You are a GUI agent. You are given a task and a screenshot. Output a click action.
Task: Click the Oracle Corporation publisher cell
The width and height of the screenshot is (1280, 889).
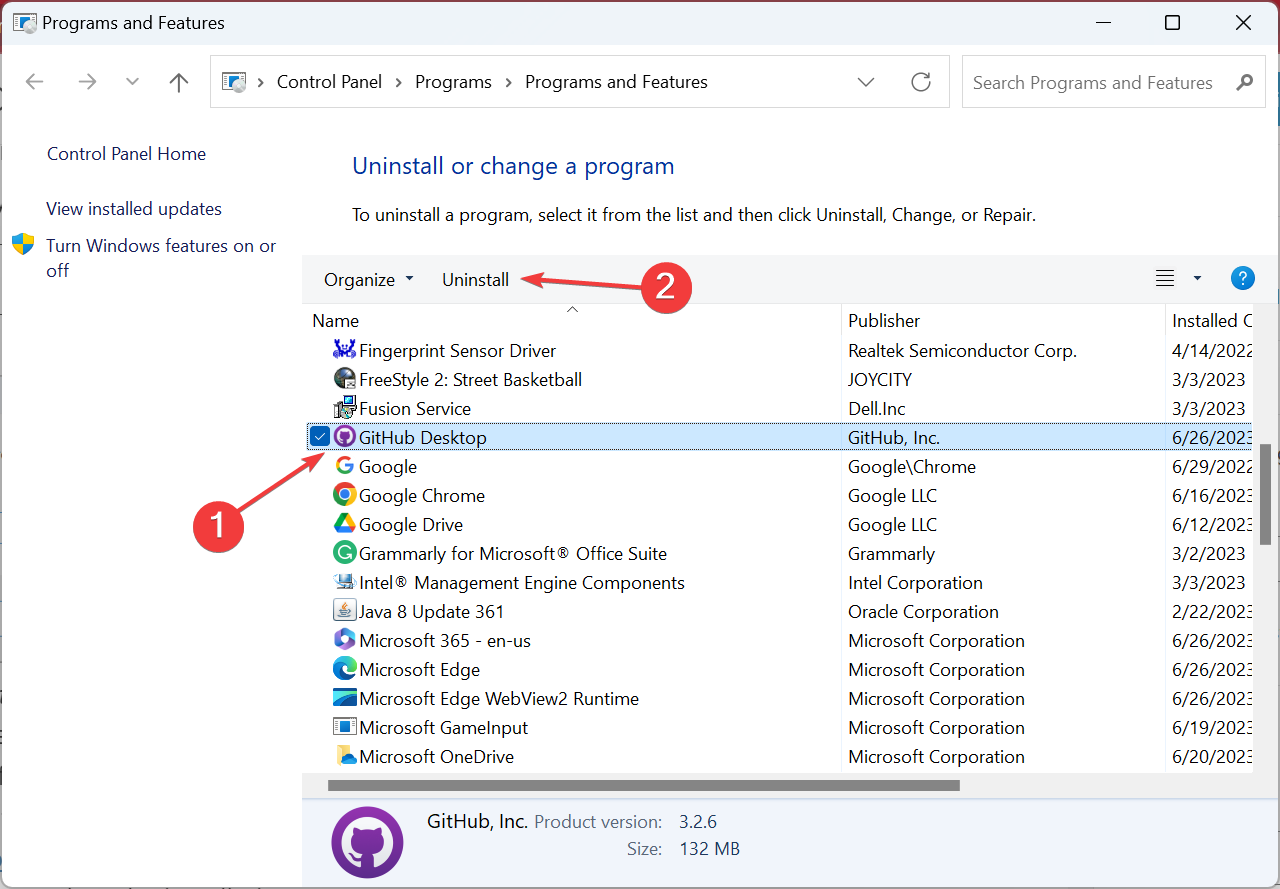(923, 611)
